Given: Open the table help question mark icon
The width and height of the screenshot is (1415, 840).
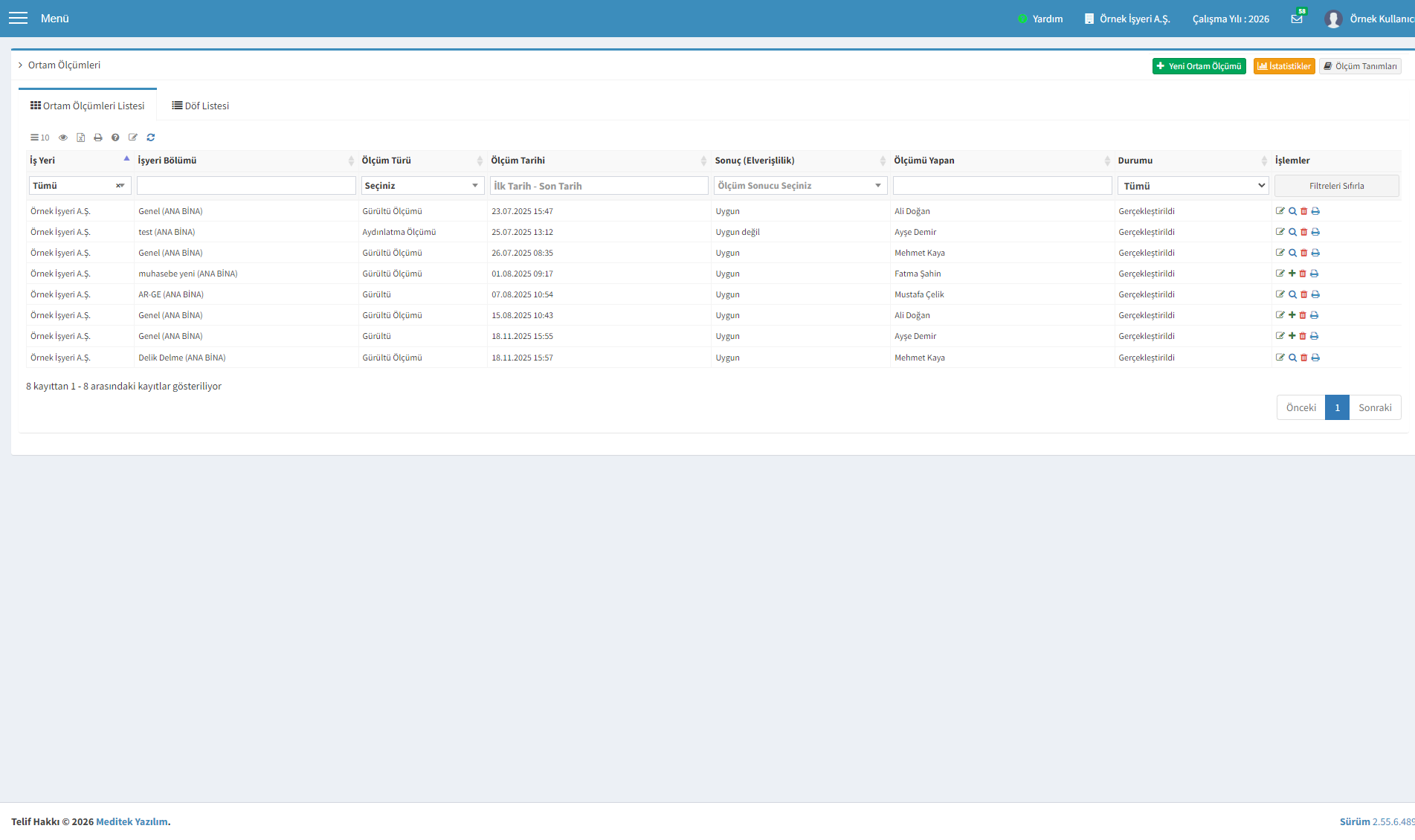Looking at the screenshot, I should tap(115, 138).
